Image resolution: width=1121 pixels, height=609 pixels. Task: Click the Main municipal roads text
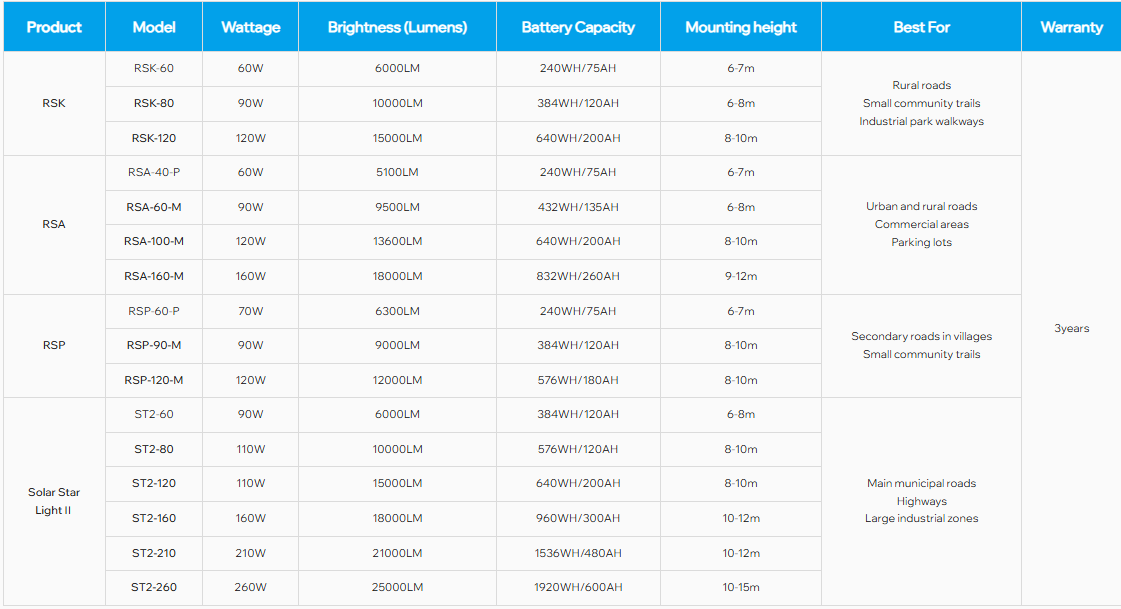pos(922,483)
